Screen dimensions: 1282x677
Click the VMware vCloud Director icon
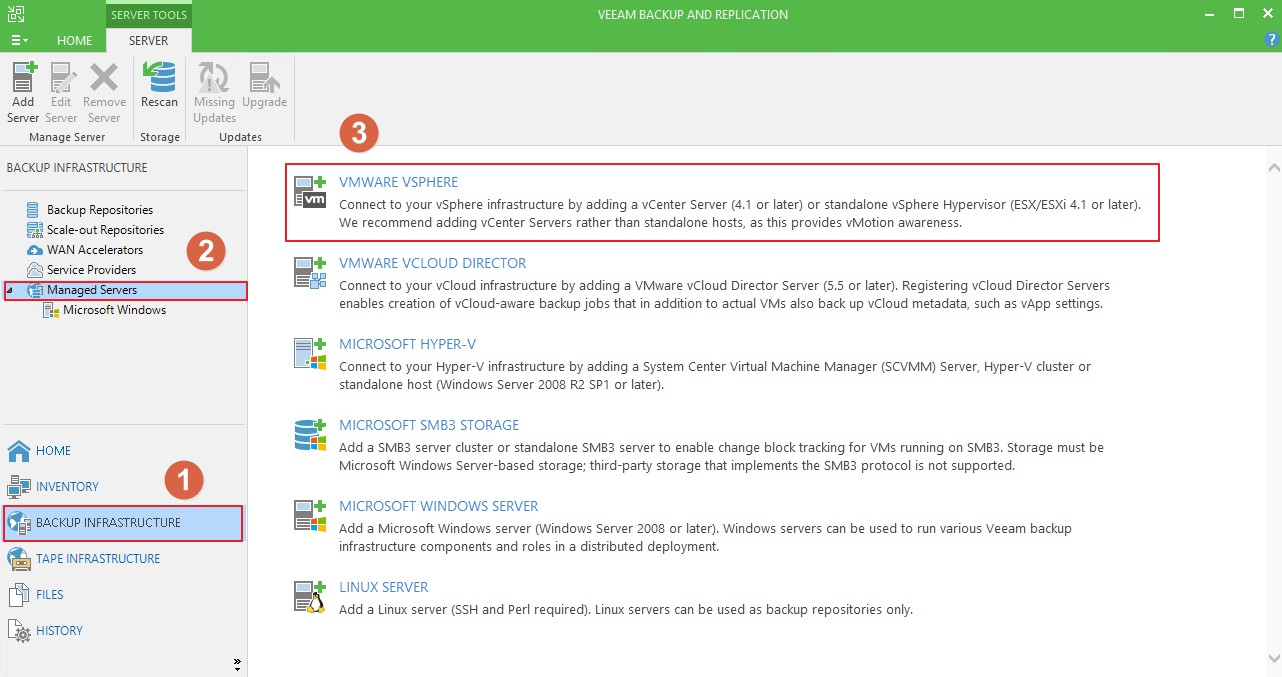click(310, 272)
